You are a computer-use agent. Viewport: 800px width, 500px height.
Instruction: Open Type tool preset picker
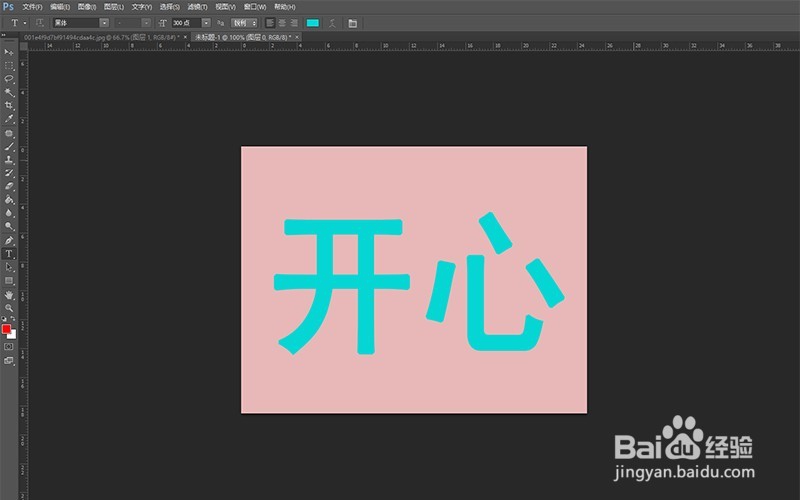pos(18,23)
